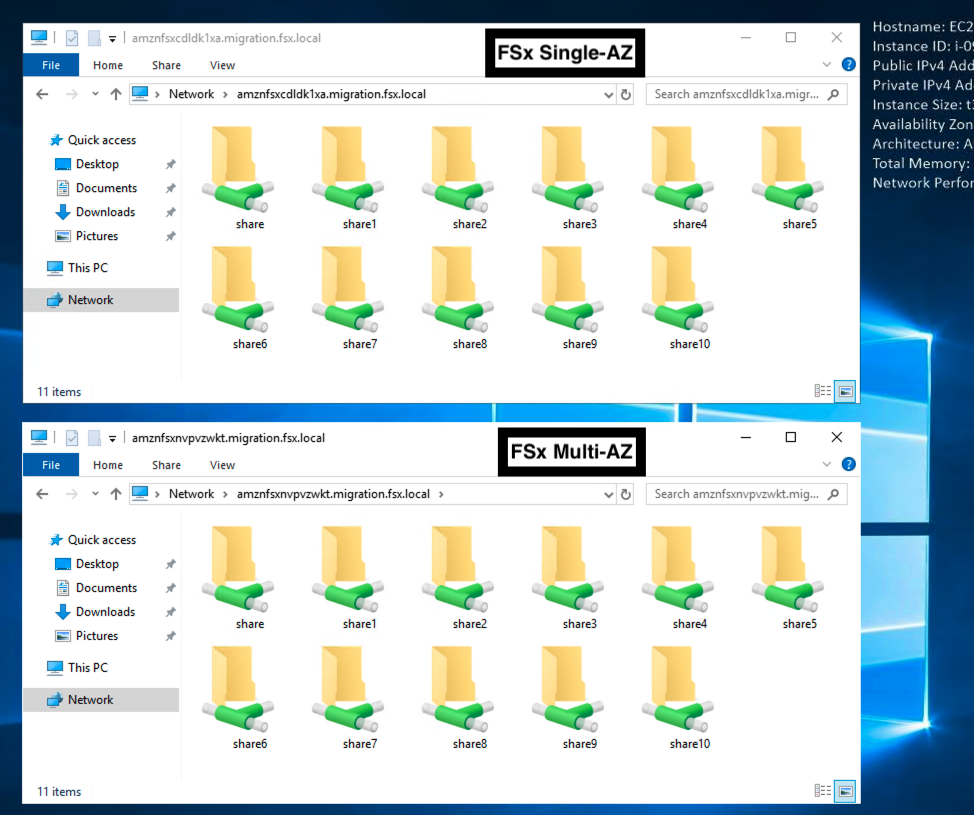
Task: Click the Back navigation button
Action: point(40,93)
